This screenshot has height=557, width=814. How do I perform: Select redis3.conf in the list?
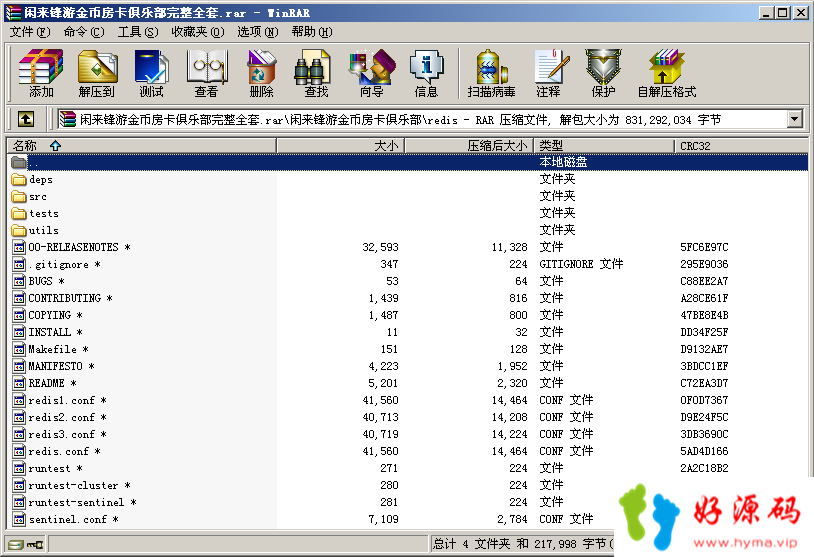click(61, 434)
